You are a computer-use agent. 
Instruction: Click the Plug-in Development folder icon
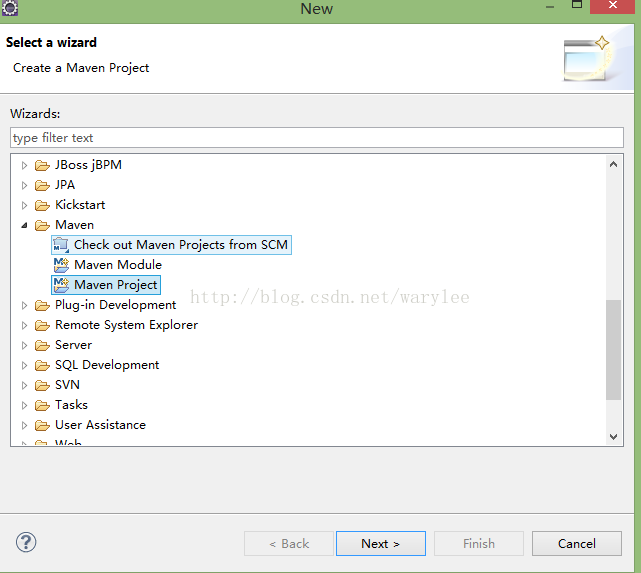point(42,305)
